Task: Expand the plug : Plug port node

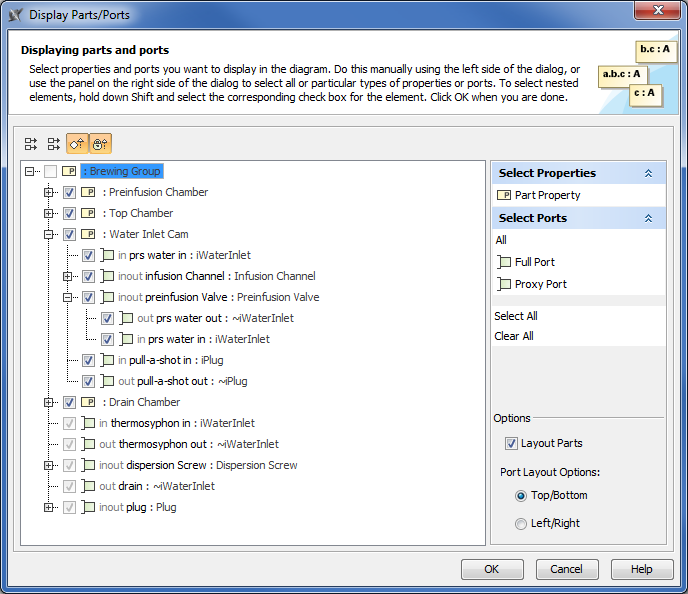Action: tap(48, 508)
